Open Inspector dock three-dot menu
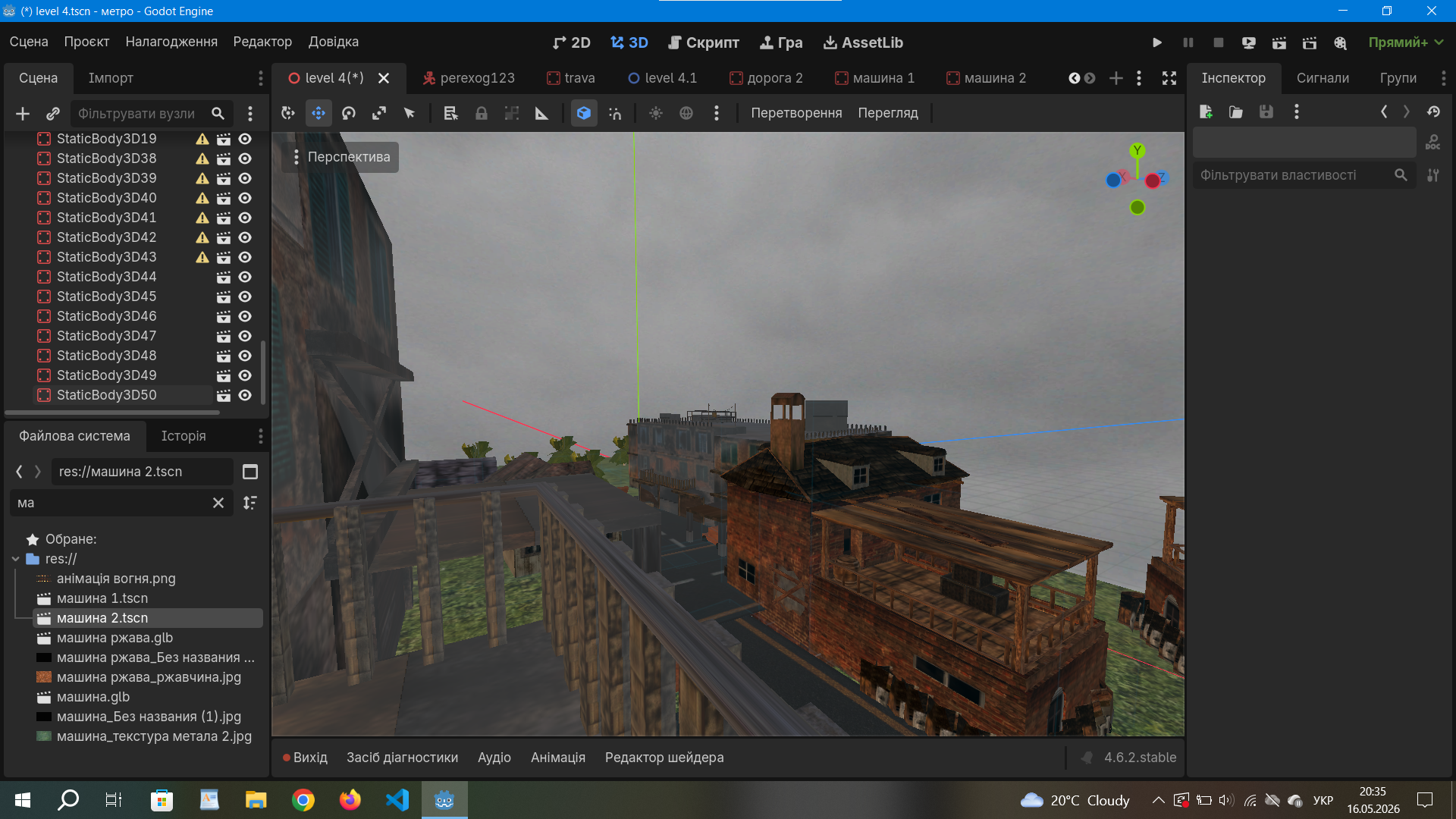 1443,78
